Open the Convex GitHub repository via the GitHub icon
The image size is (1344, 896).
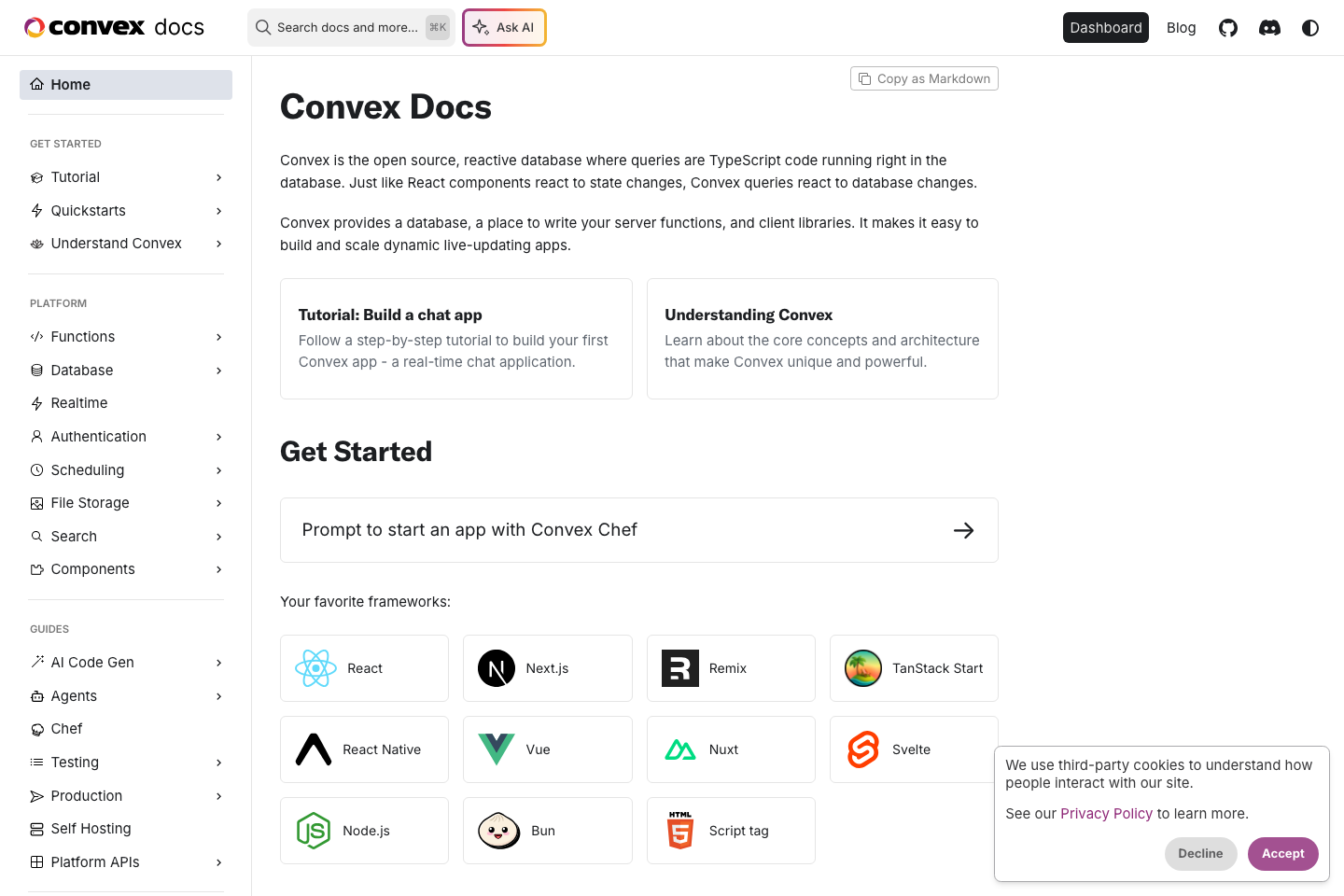[x=1227, y=27]
